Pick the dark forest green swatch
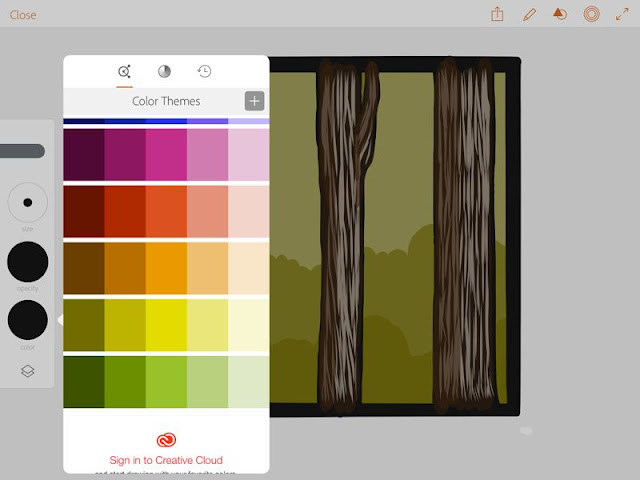This screenshot has height=480, width=640. 84,382
